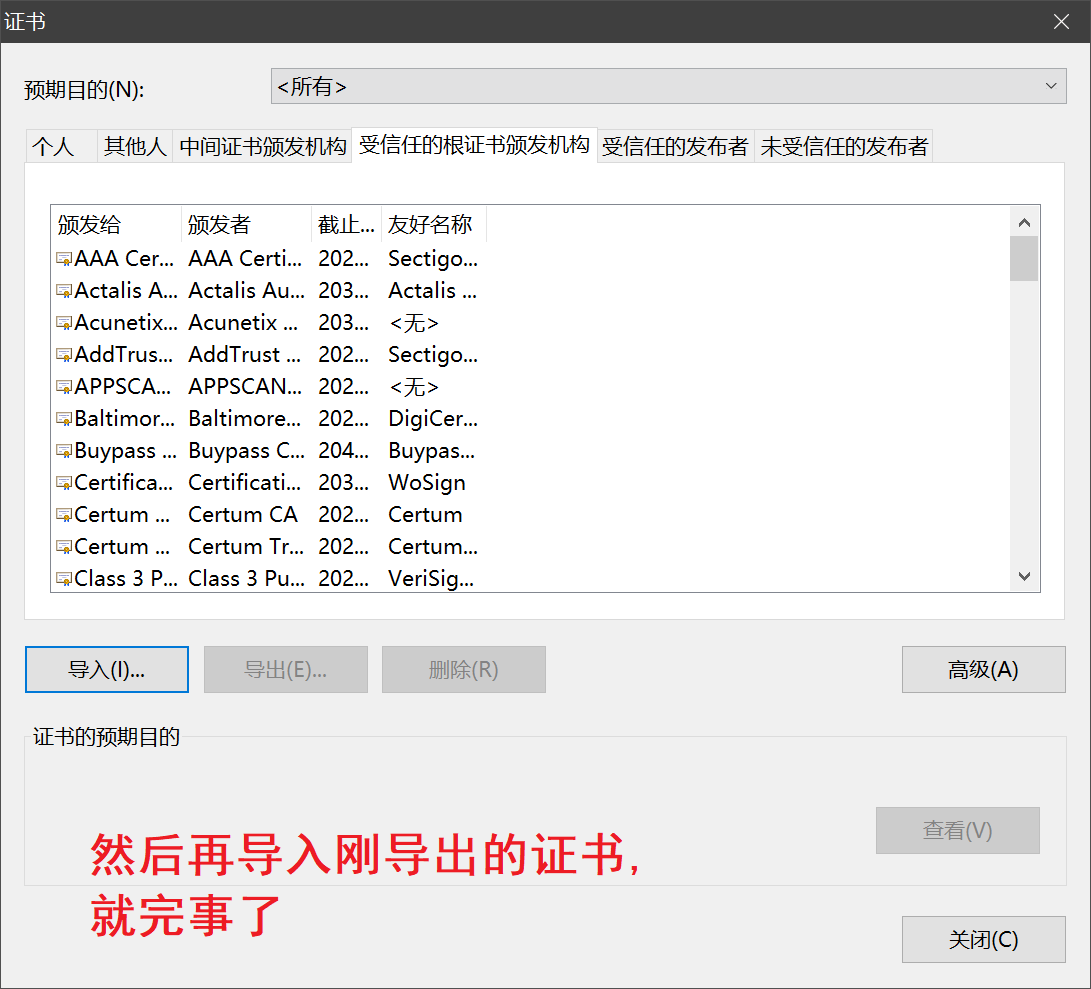Click the Class 3 Pu... issuer cell
The image size is (1091, 989).
pos(246,579)
